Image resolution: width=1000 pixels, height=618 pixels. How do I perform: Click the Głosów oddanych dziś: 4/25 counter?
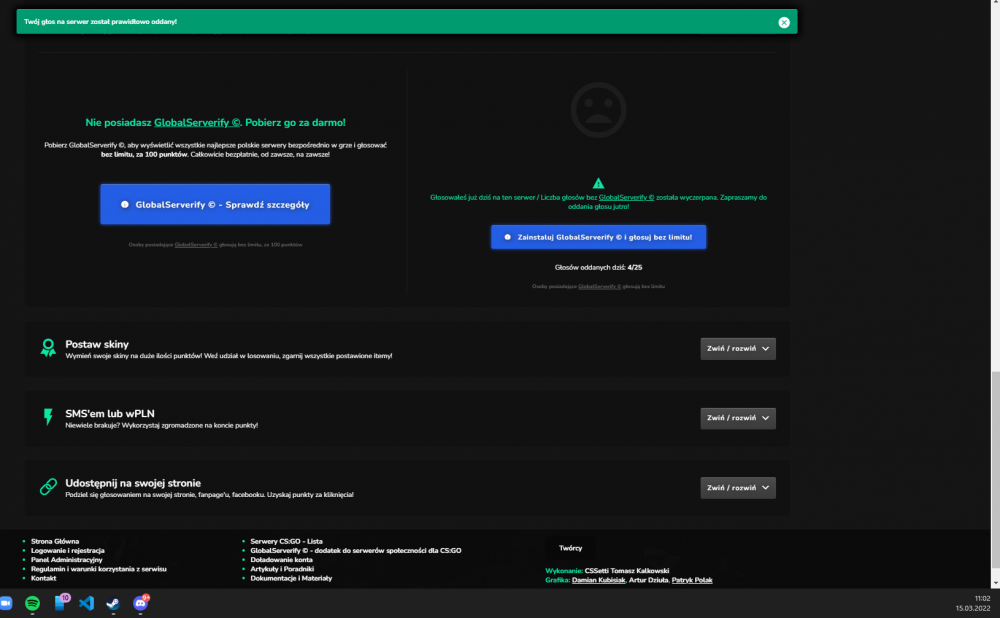tap(598, 268)
